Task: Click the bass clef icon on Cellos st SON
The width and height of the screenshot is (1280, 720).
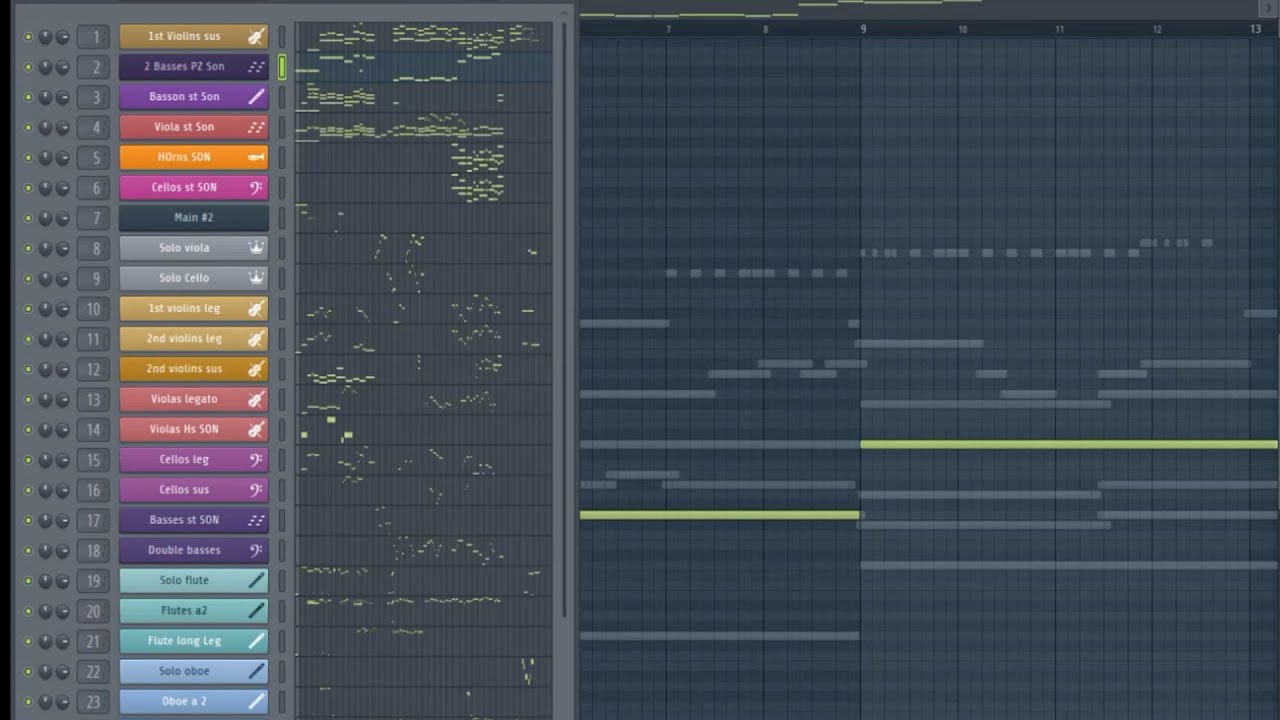Action: click(256, 187)
